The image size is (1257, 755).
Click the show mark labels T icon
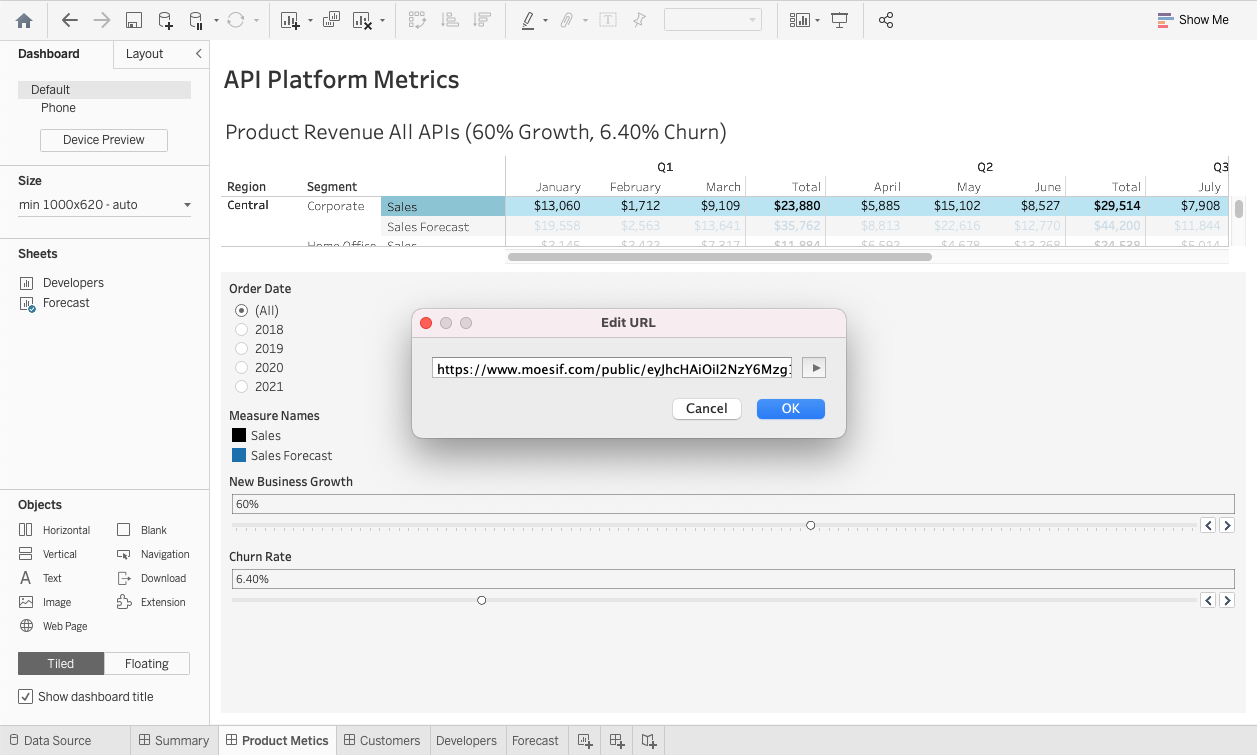tap(607, 20)
